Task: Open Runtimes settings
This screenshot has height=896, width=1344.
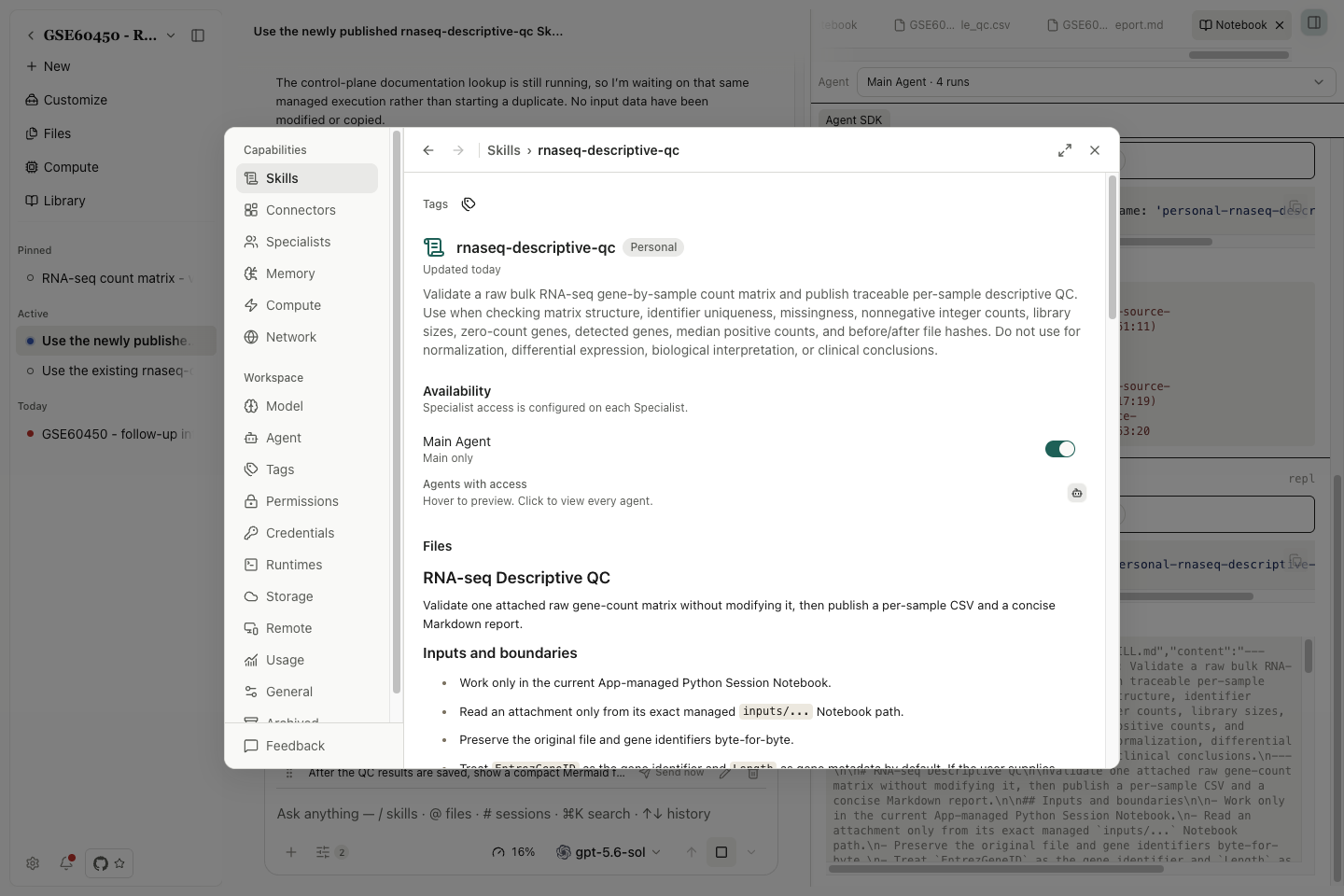Action: pos(307,565)
